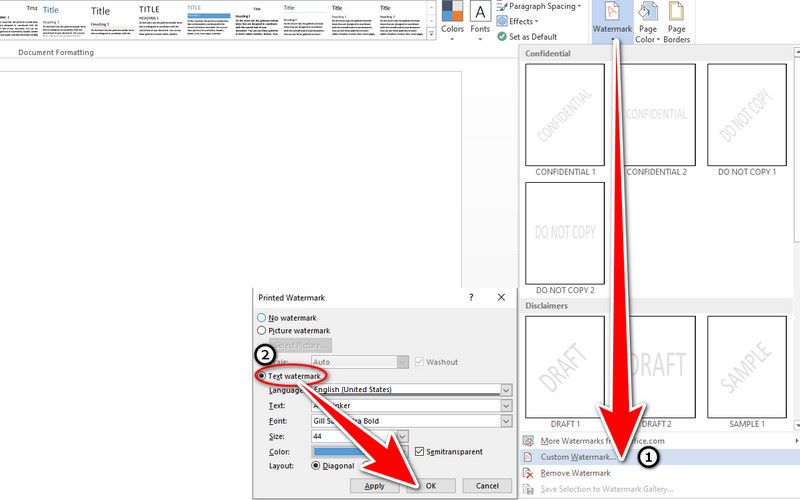Expand the document style gallery more arrow
Viewport: 800px width, 500px height.
coord(431,34)
